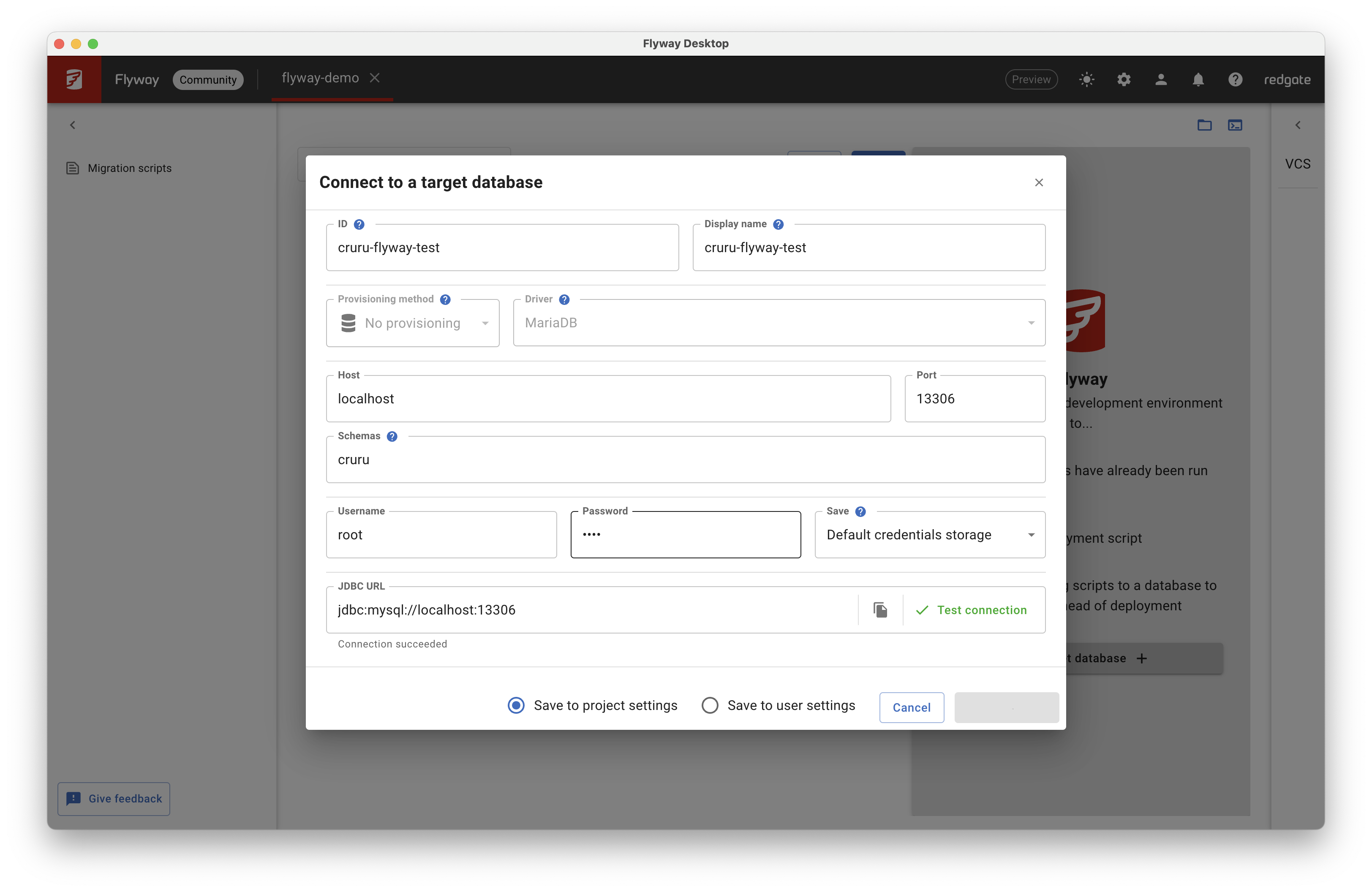Close the flyway-demo tab

[375, 78]
